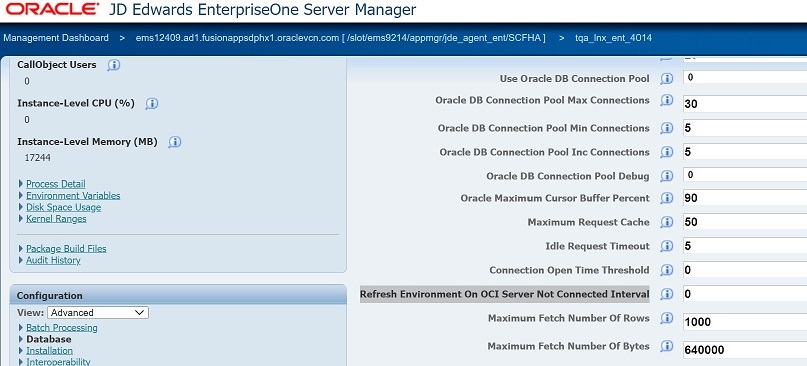This screenshot has height=366, width=807.
Task: Go to Management Dashboard breadcrumb
Action: (56, 38)
